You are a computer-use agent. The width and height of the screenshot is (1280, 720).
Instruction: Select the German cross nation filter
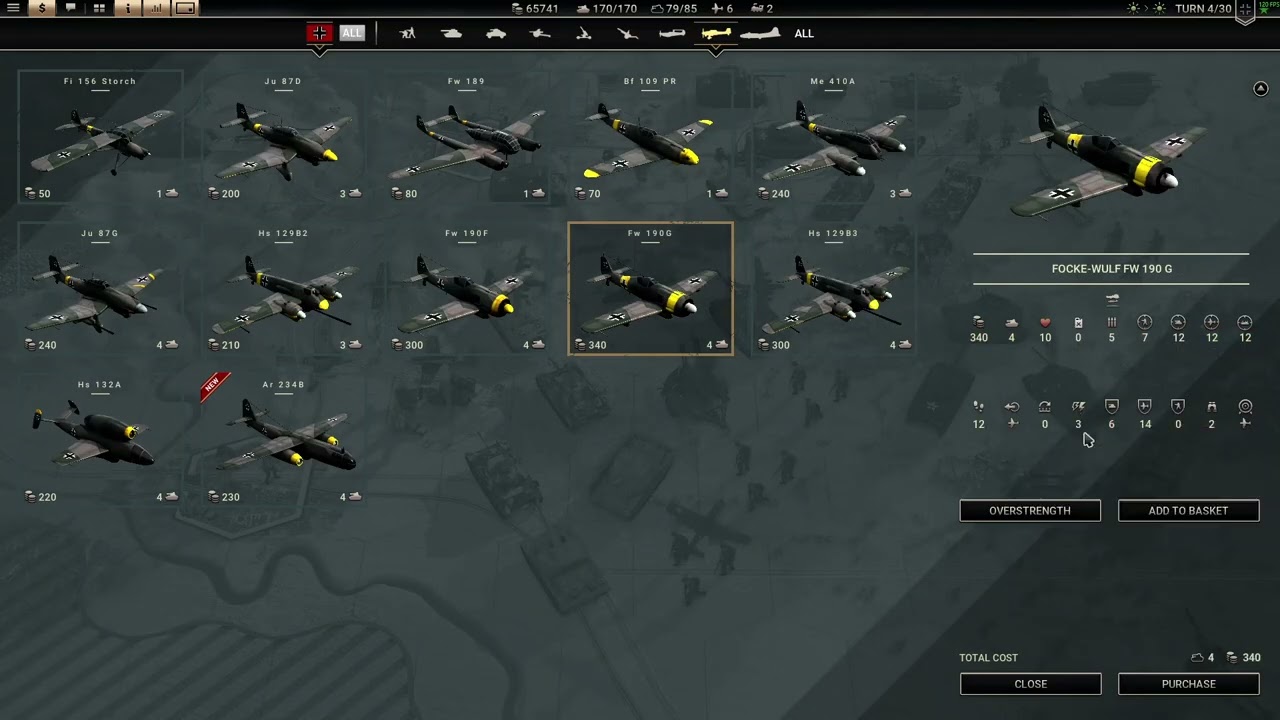click(319, 33)
